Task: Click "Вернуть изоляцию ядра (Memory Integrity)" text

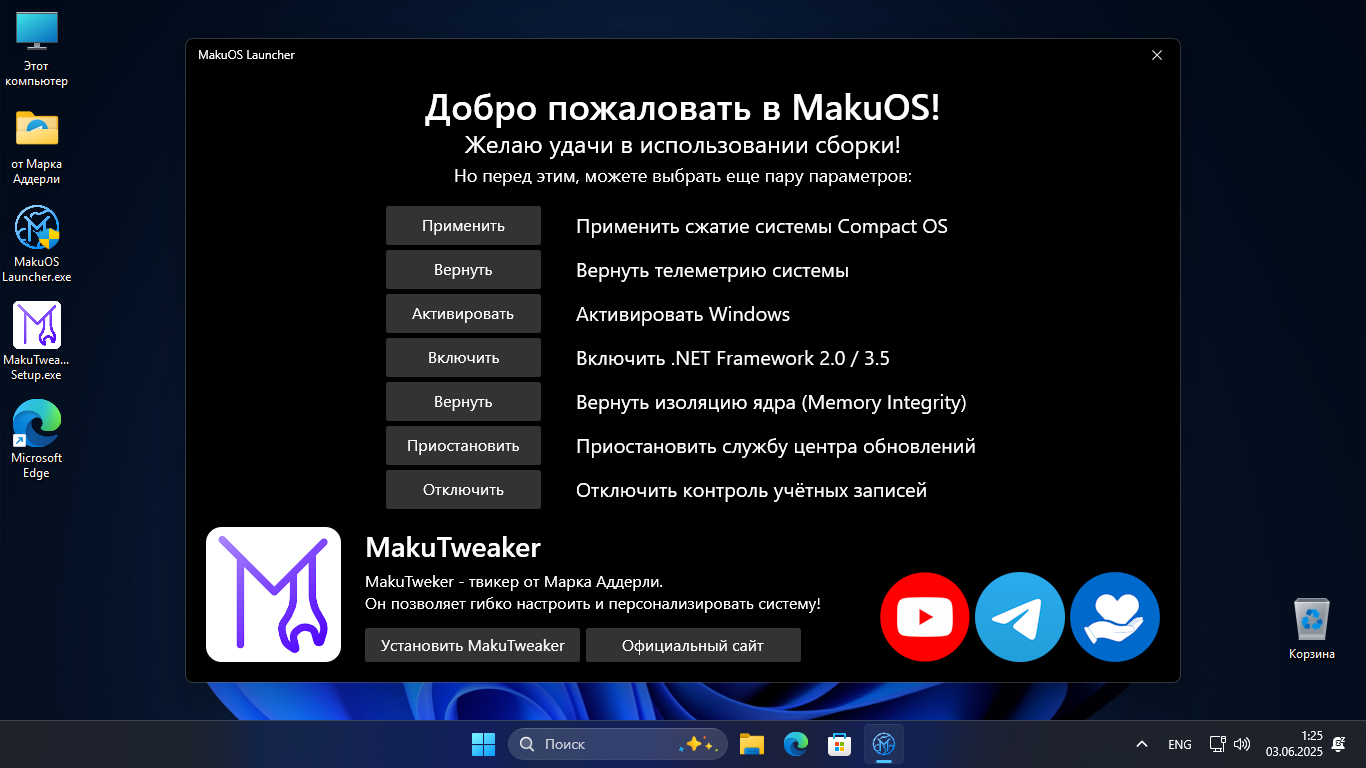Action: pyautogui.click(x=771, y=402)
